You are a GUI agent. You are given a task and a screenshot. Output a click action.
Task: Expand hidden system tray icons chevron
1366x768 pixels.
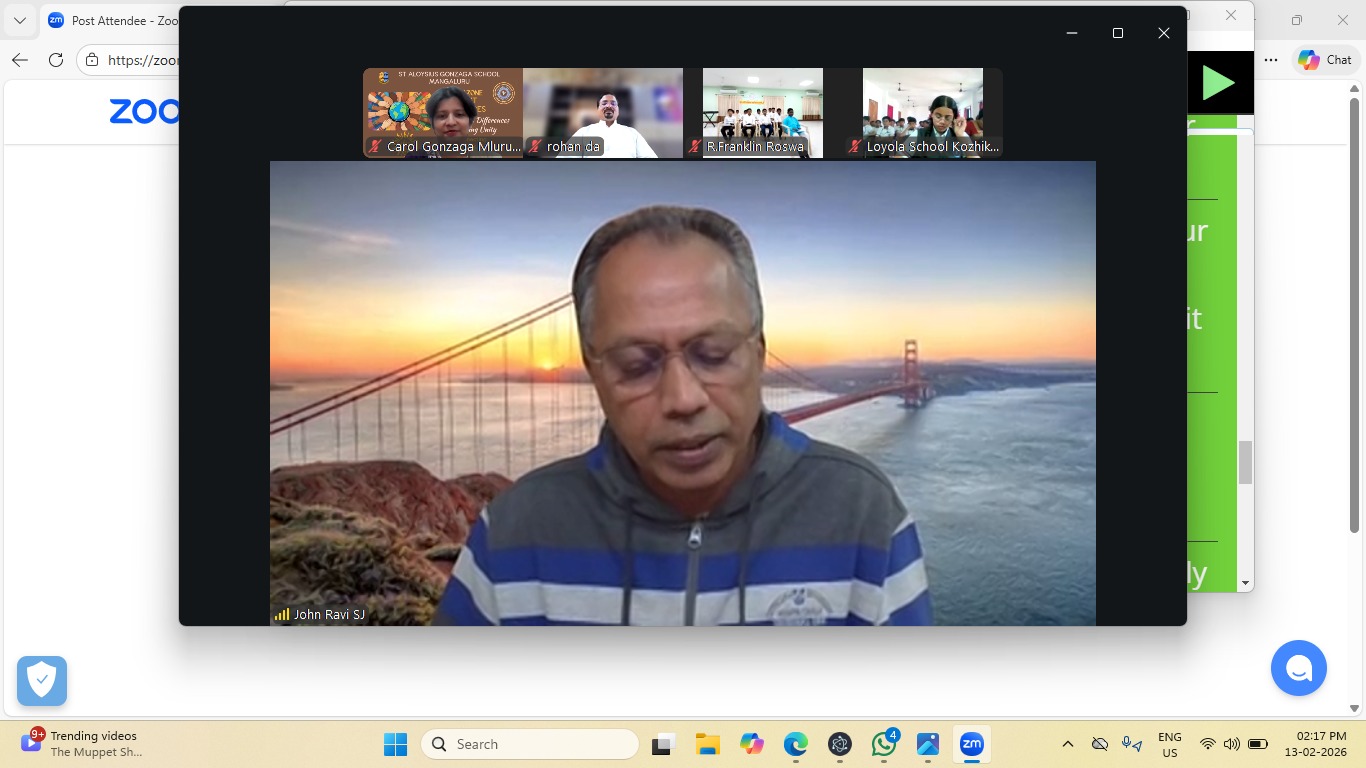1068,744
